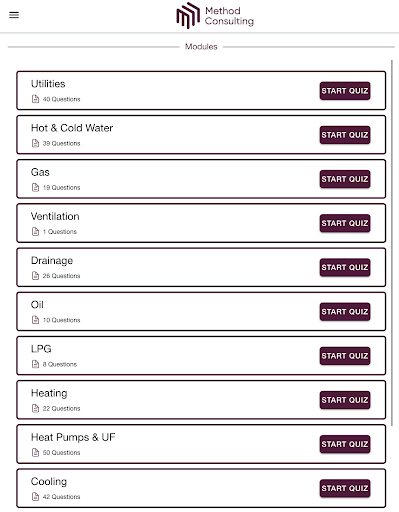The height and width of the screenshot is (512, 399).
Task: Start the Oil quiz
Action: (345, 312)
